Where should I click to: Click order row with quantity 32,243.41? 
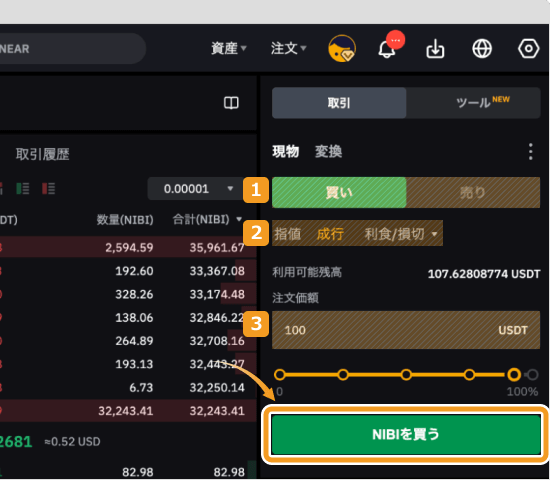point(128,411)
